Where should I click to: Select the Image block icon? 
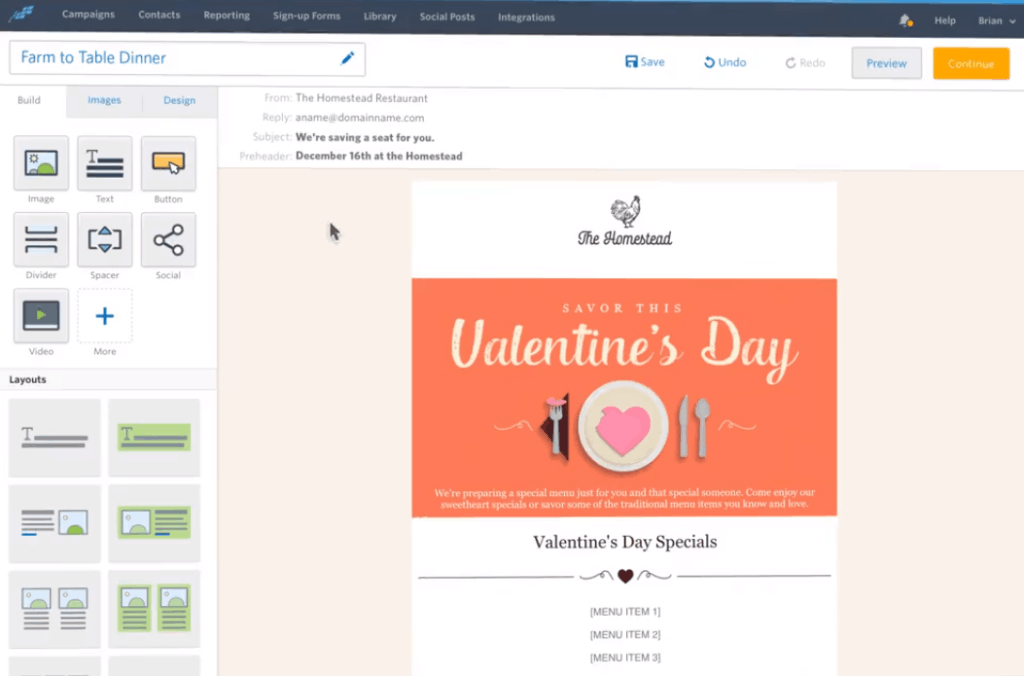(x=41, y=163)
